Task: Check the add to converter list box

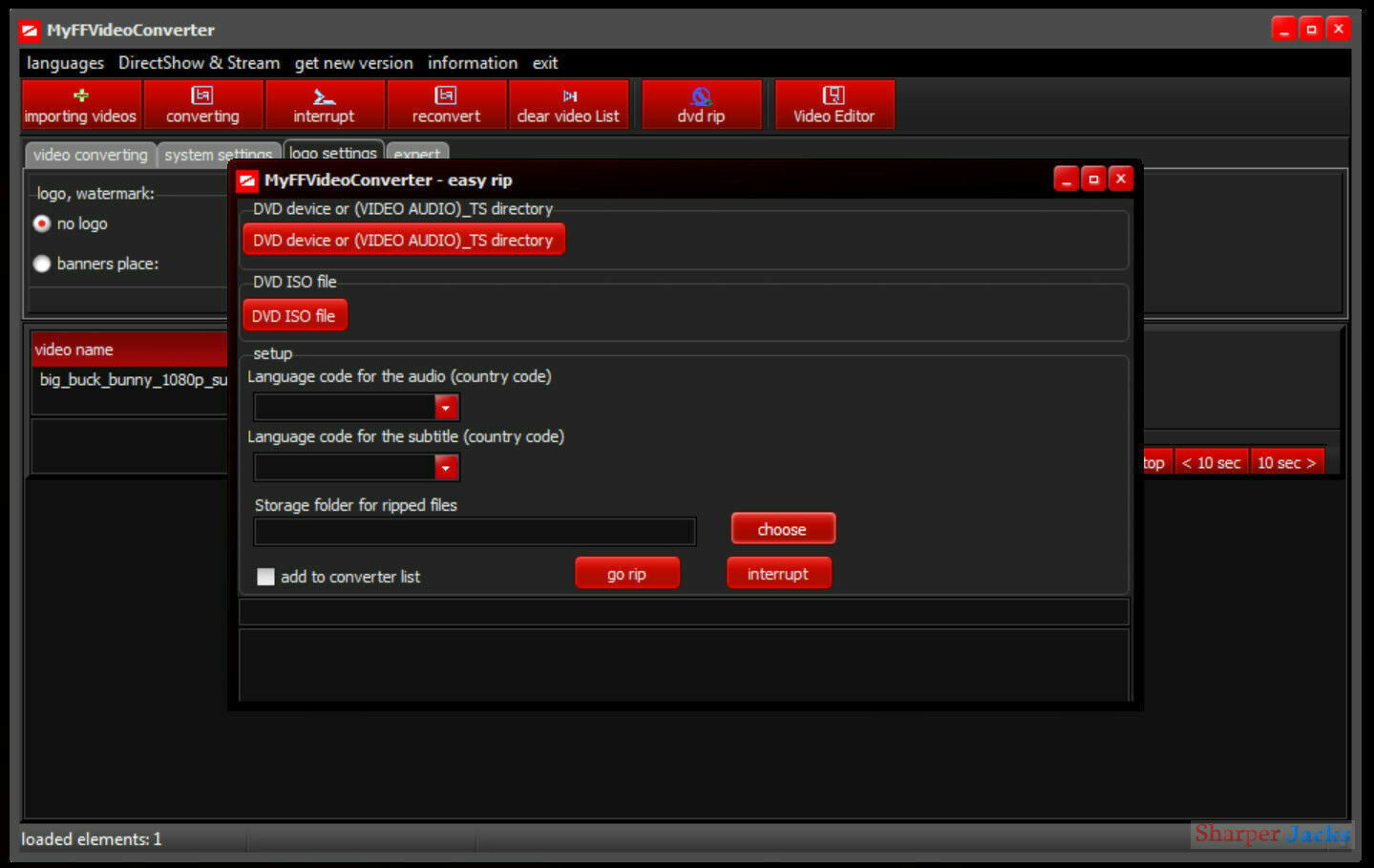Action: (x=265, y=577)
